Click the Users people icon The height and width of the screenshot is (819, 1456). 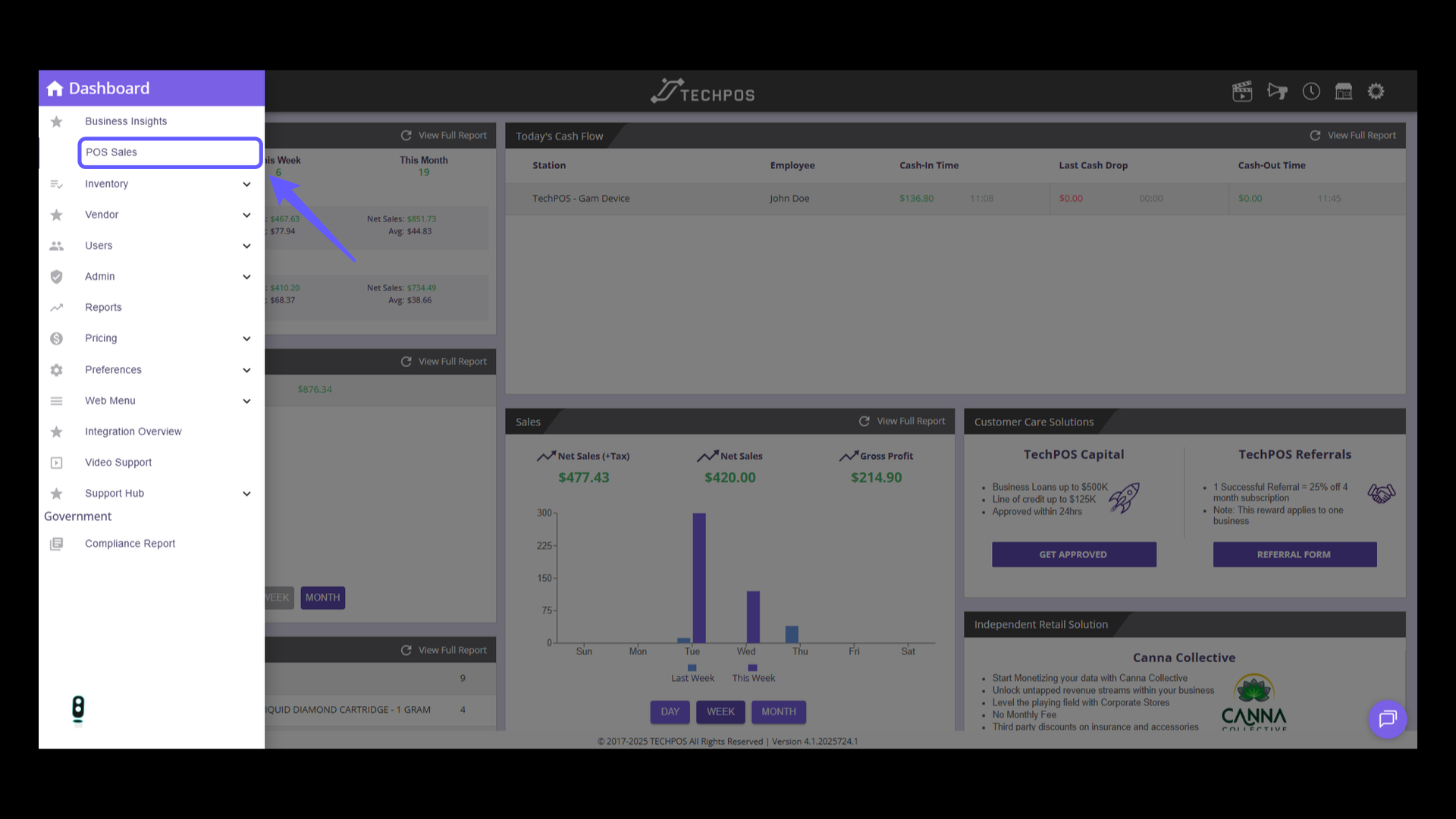(56, 246)
